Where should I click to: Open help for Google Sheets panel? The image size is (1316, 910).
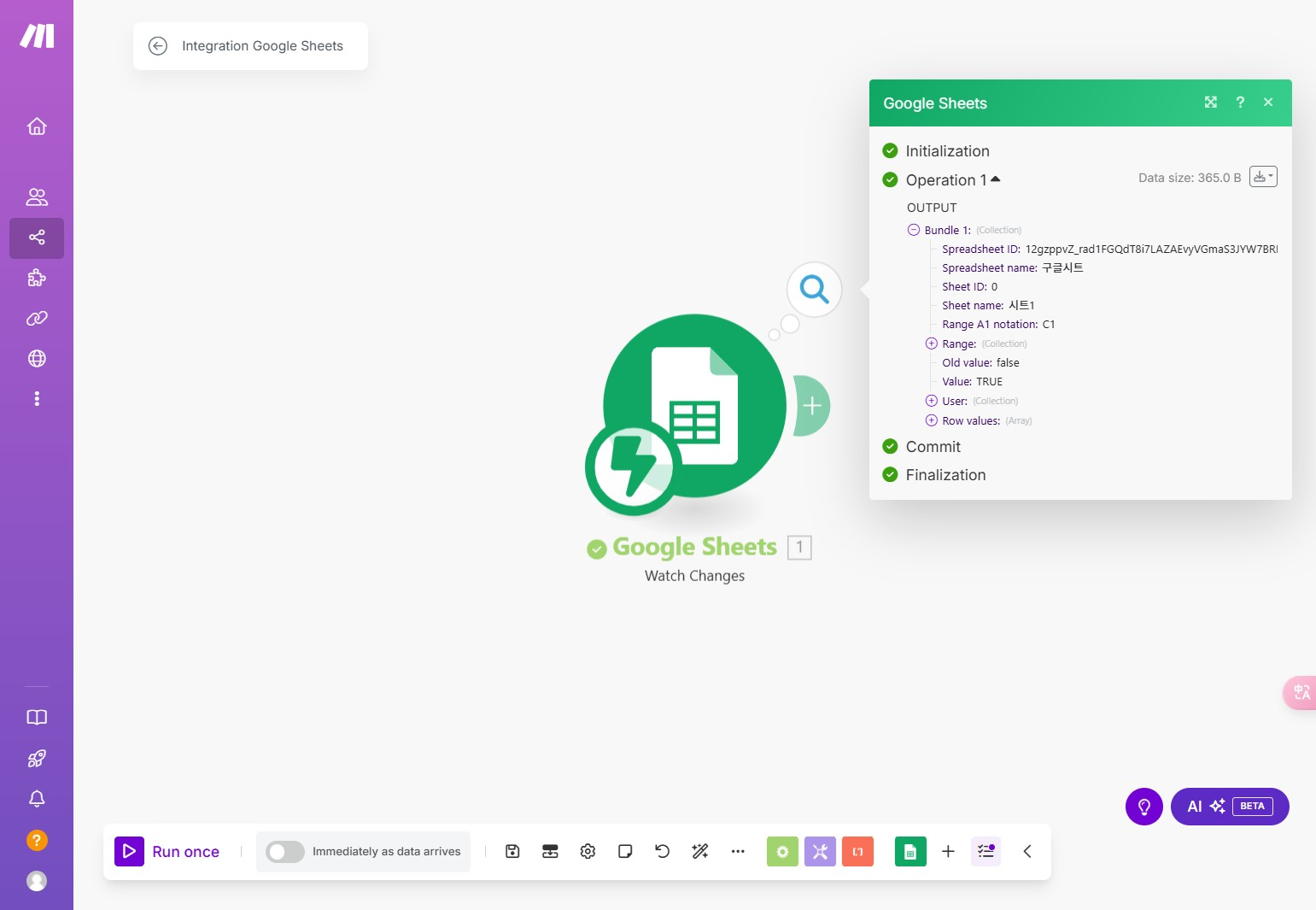tap(1240, 103)
